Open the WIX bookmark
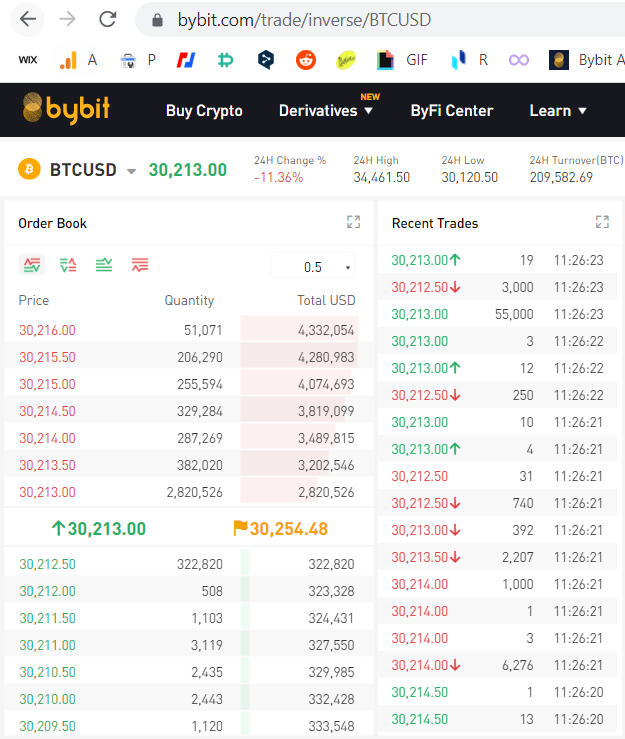625x739 pixels. (27, 60)
